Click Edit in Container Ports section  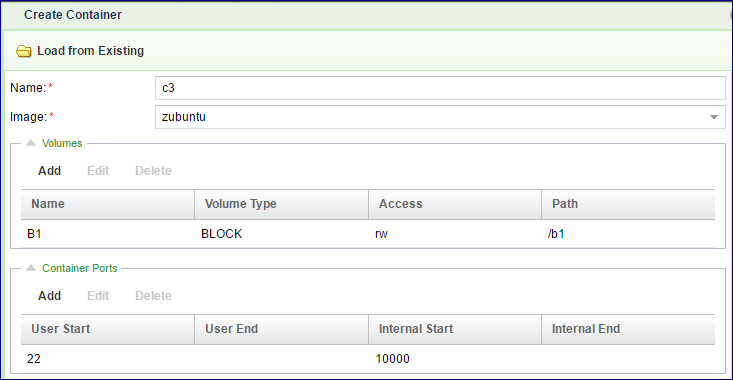(x=98, y=295)
